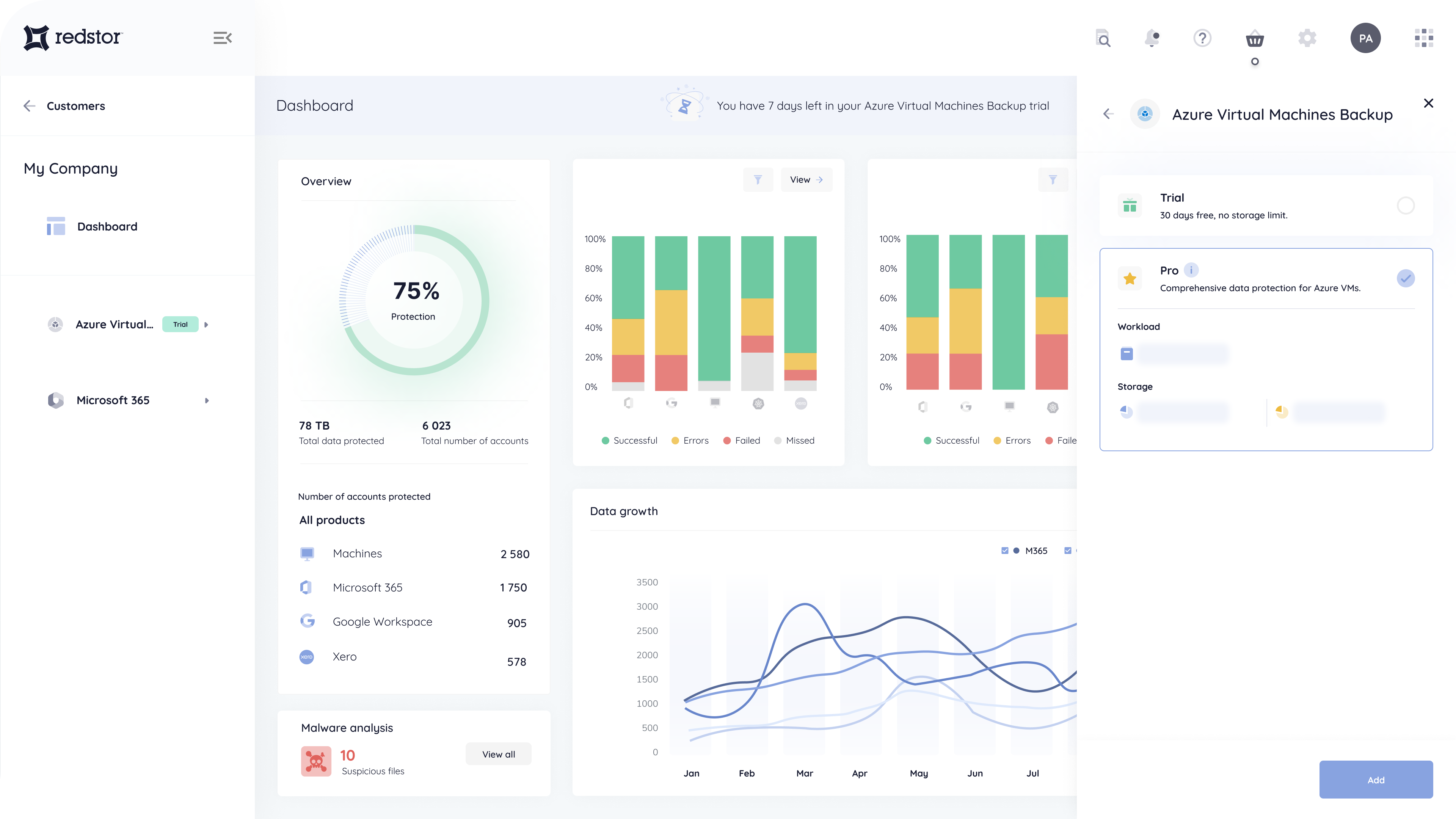Screen dimensions: 1456x819
Task: Filter the second backup chart
Action: [1053, 180]
